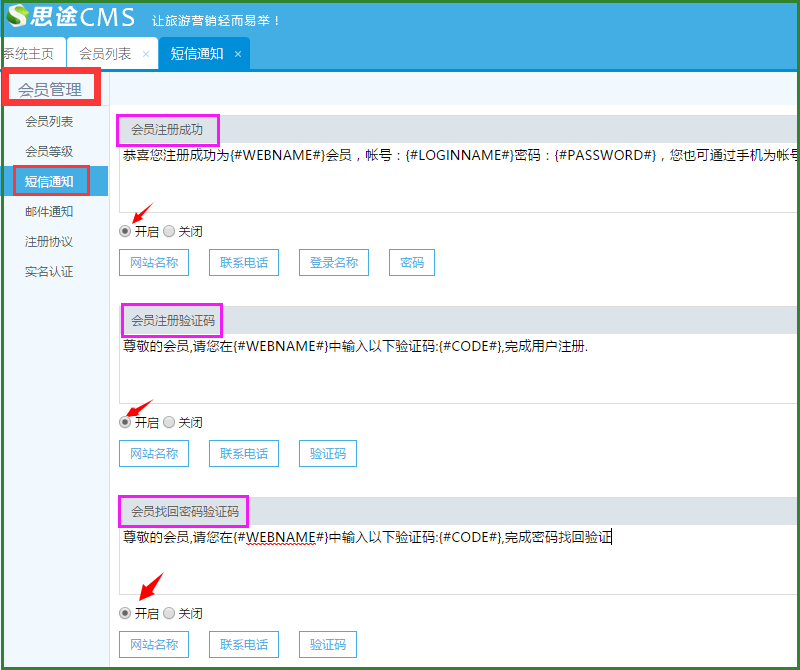Screen dimensions: 800x670
Task: Open 实名认证 in the sidebar
Action: pos(49,271)
